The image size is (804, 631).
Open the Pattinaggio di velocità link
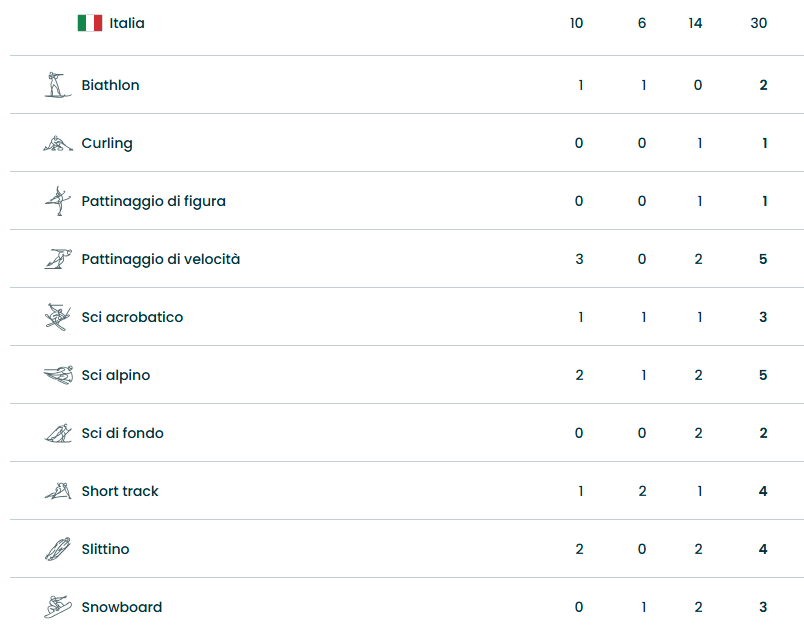160,259
